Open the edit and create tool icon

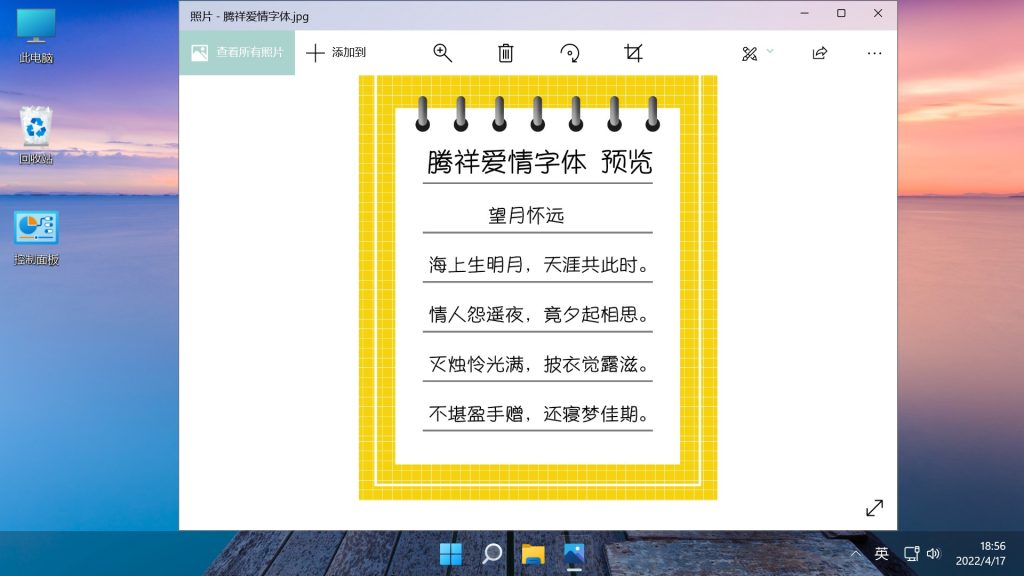[x=750, y=53]
